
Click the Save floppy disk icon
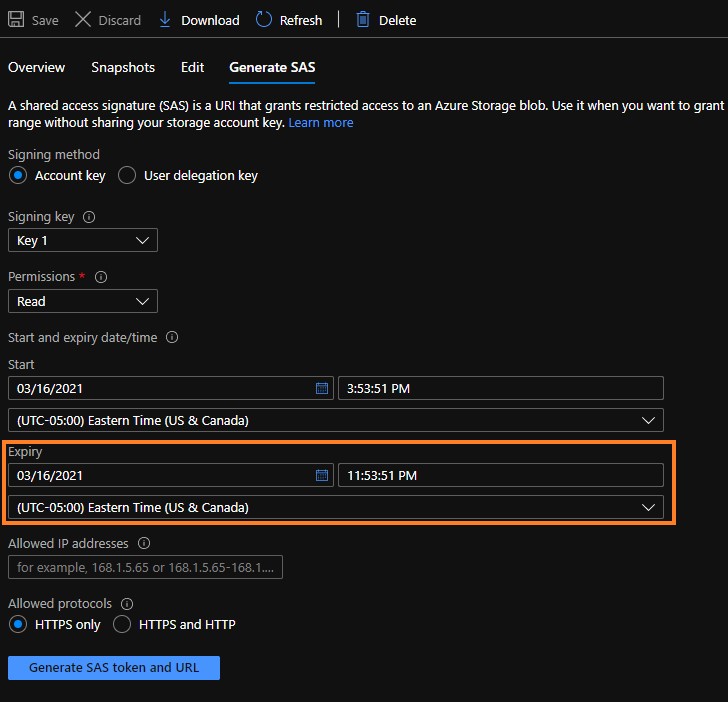(16, 20)
